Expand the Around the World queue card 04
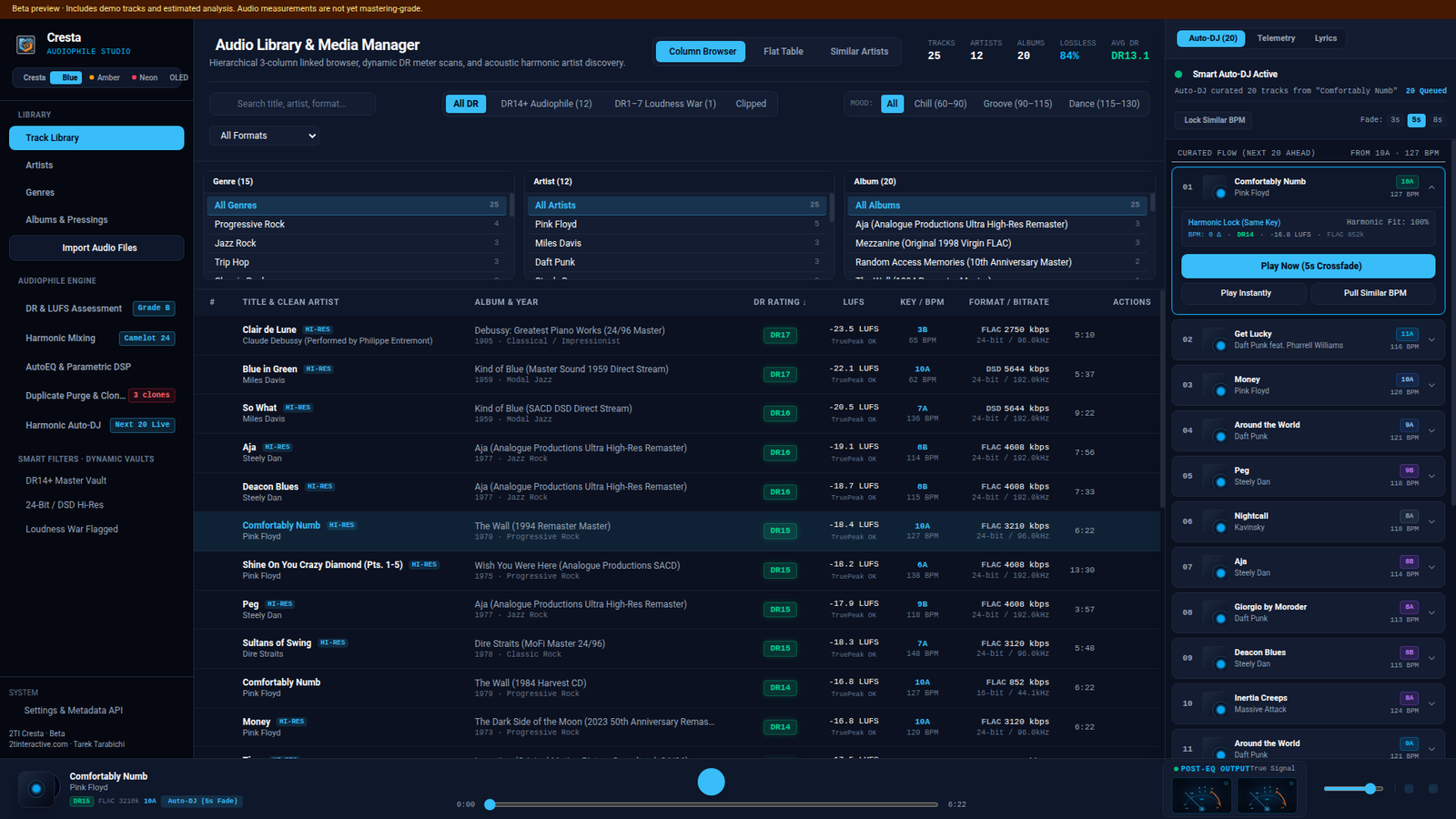The height and width of the screenshot is (819, 1456). 1431,430
